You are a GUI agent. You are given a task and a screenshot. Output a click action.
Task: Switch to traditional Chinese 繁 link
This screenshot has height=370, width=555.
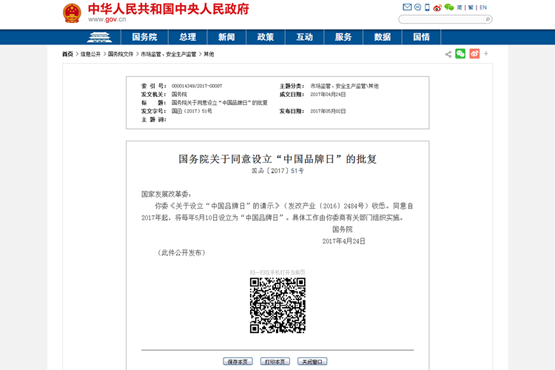470,7
